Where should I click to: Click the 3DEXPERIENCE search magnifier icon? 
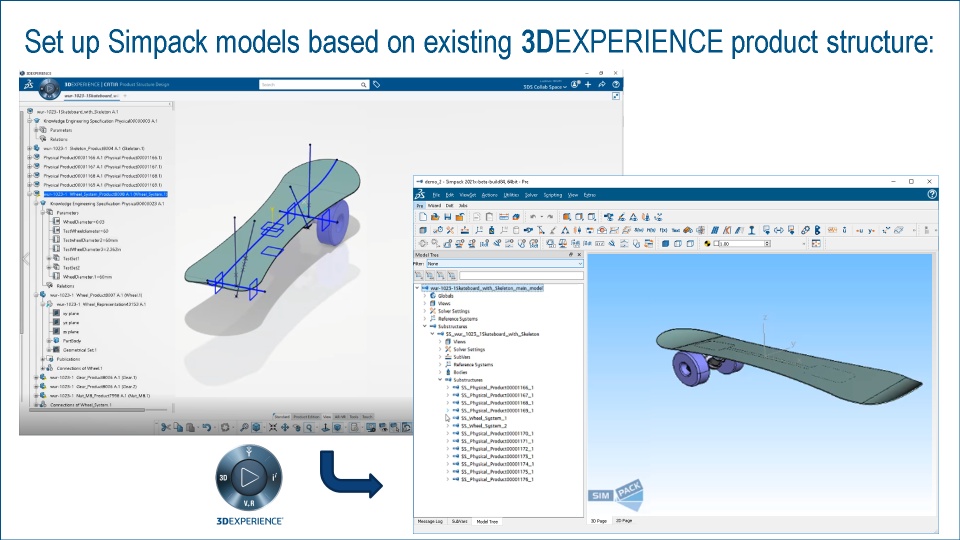[x=363, y=85]
